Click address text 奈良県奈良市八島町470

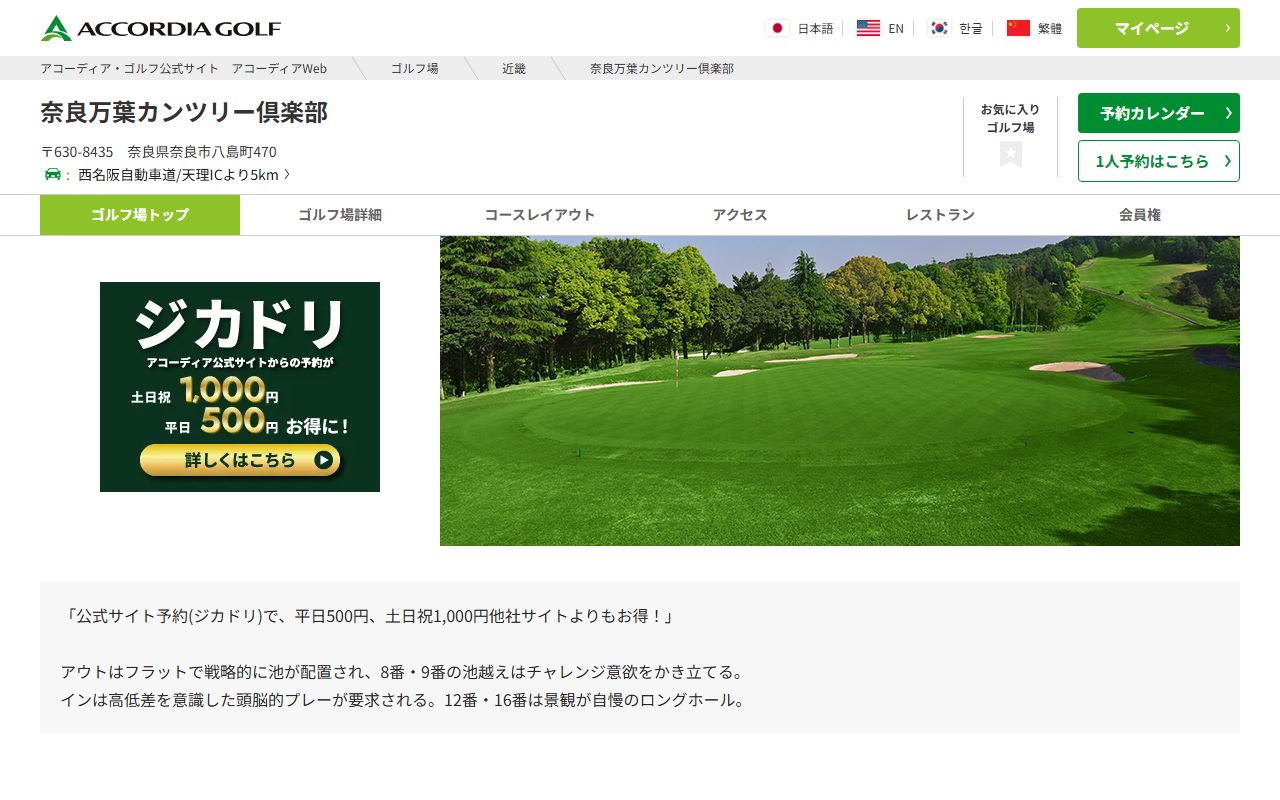click(x=202, y=152)
